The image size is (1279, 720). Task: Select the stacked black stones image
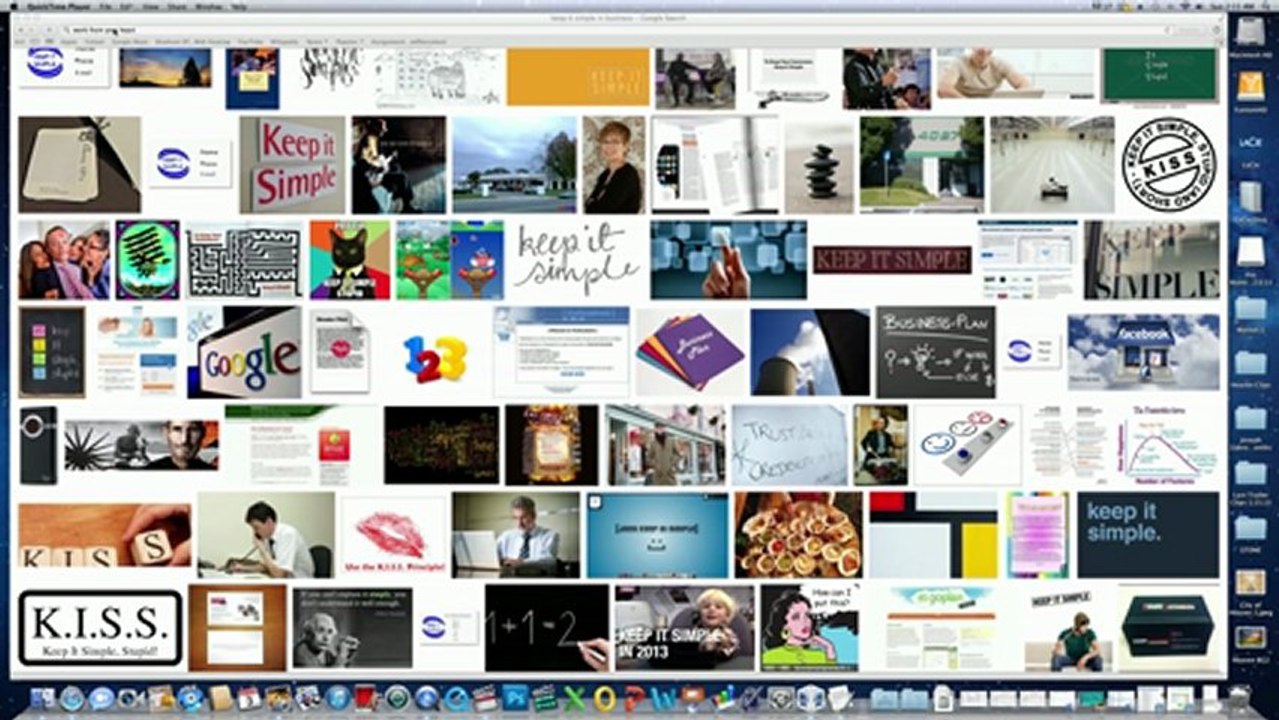(819, 165)
